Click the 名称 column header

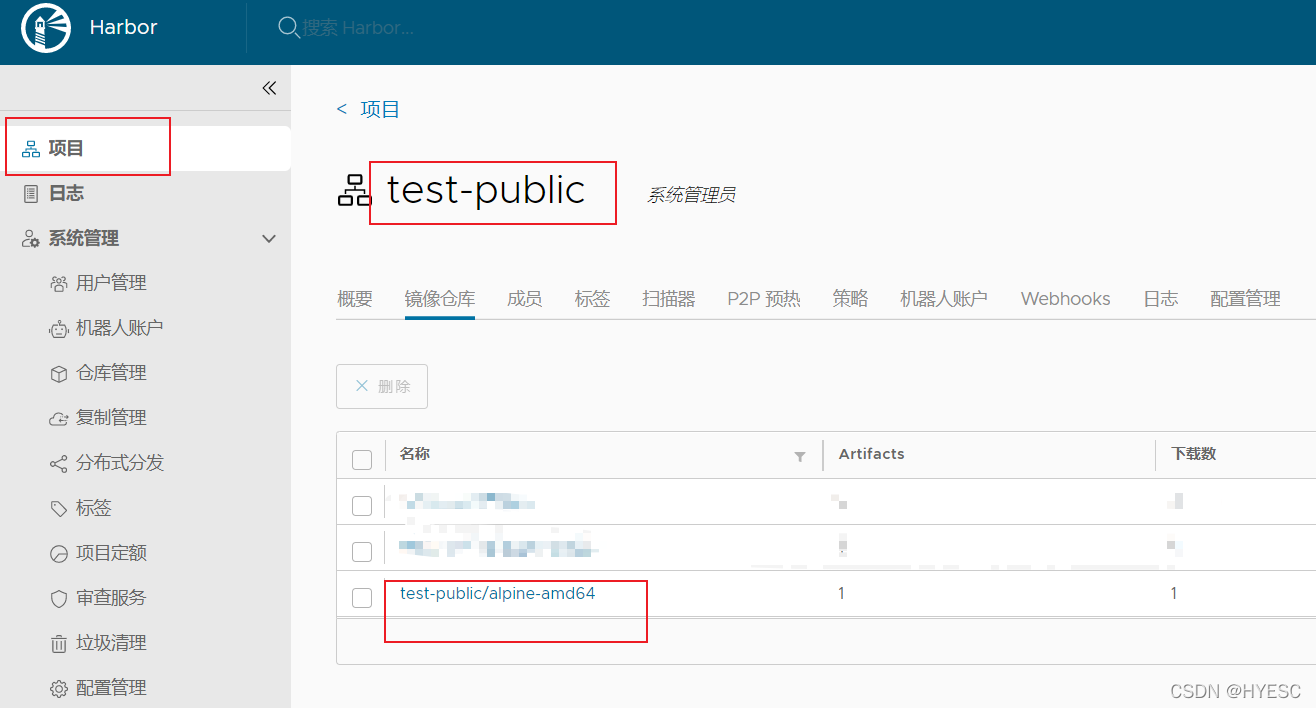tap(415, 453)
